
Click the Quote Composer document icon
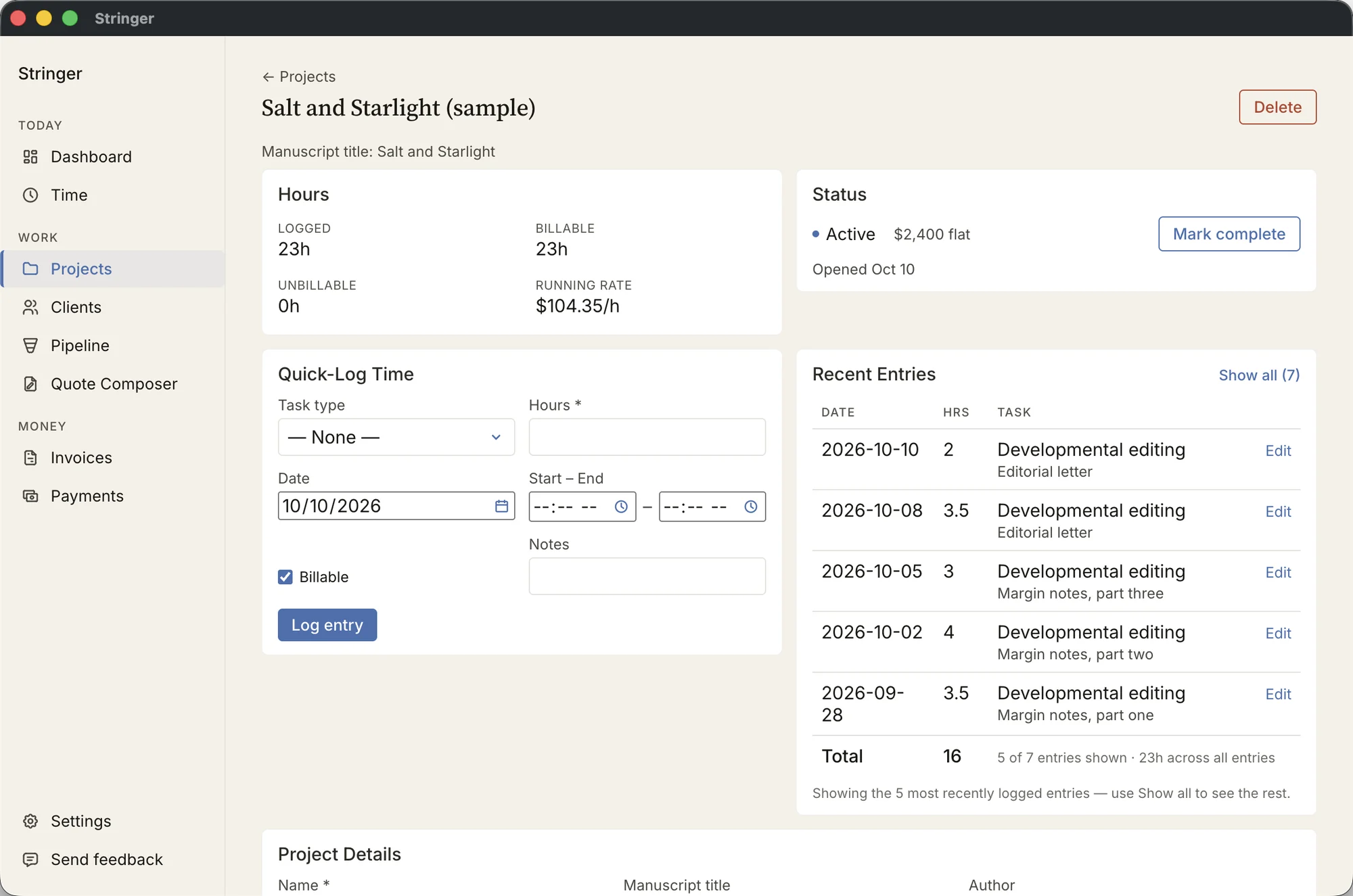(x=30, y=384)
